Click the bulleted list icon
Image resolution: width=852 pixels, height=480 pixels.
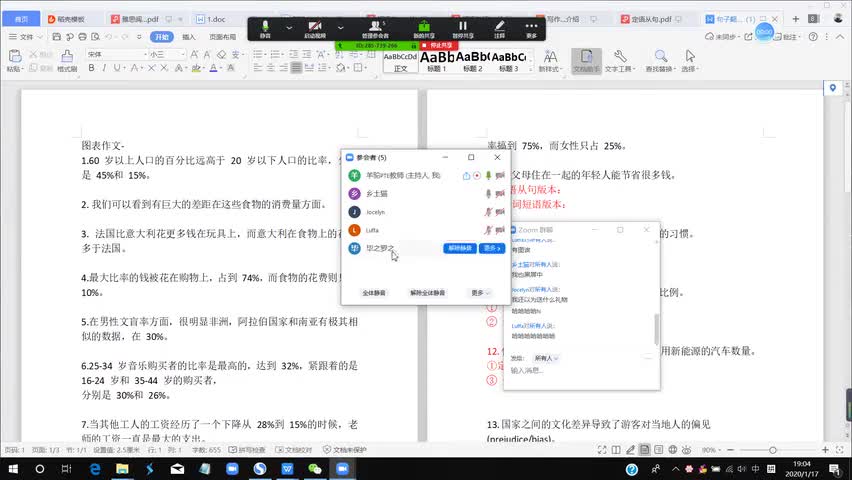point(258,54)
